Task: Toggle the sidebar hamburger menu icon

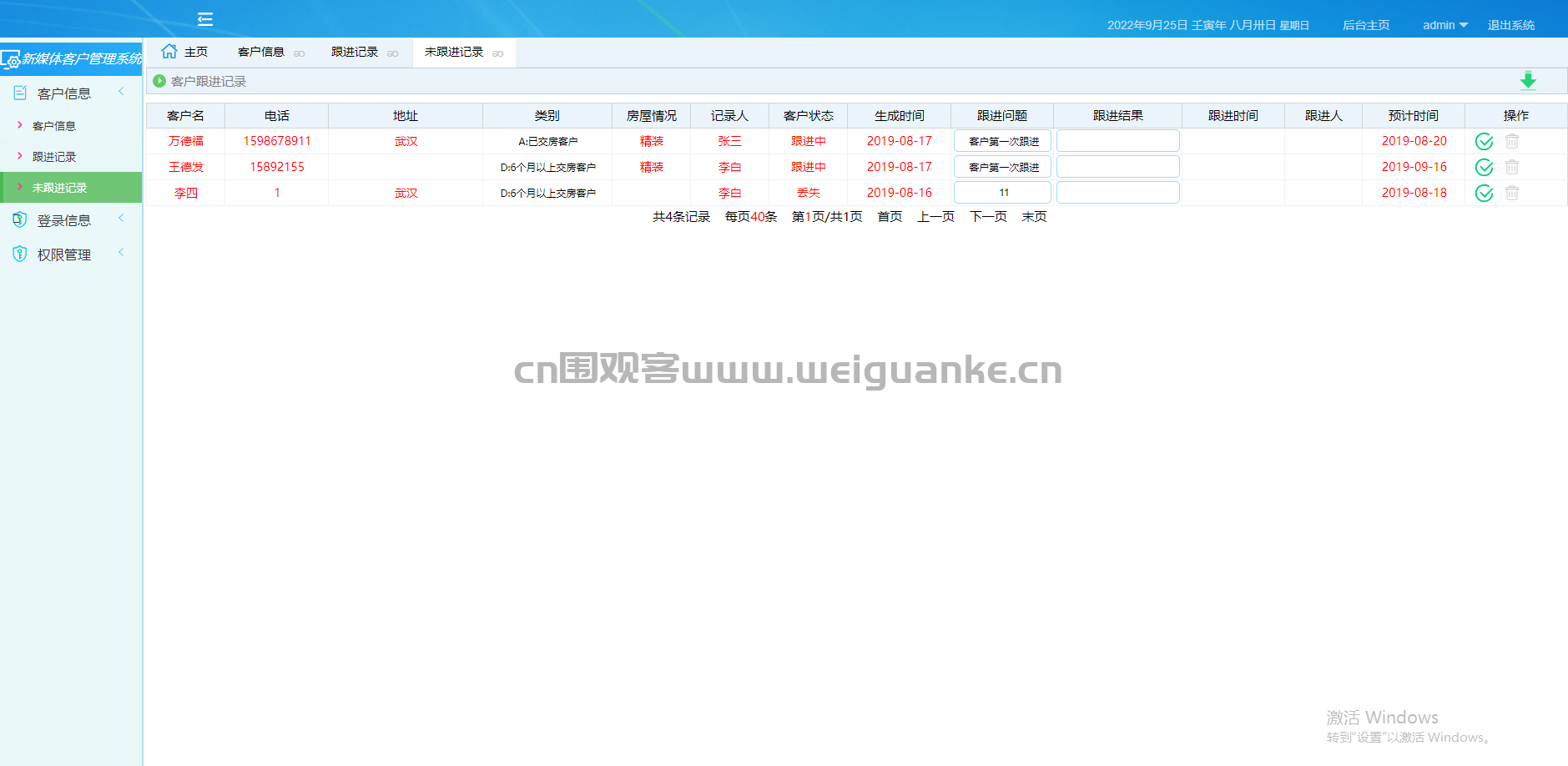Action: pyautogui.click(x=205, y=19)
